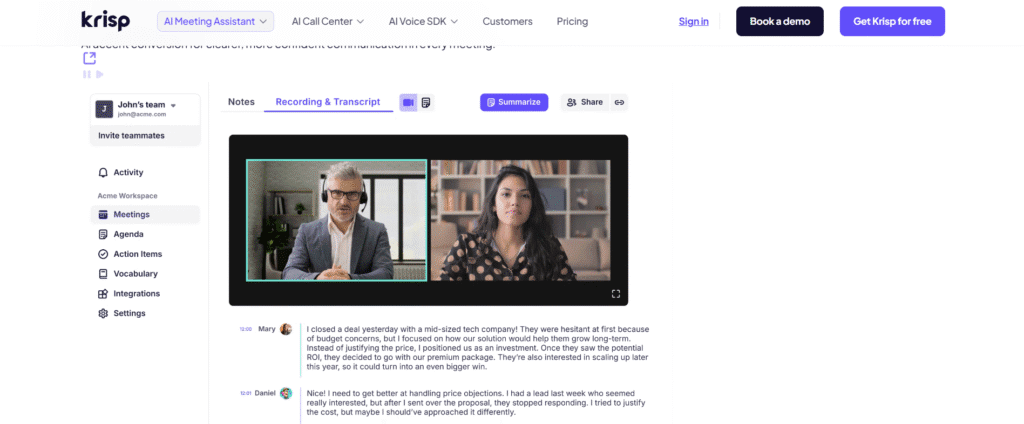Screen dimensions: 1024x424
Task: Click the Summarize button
Action: pos(514,103)
